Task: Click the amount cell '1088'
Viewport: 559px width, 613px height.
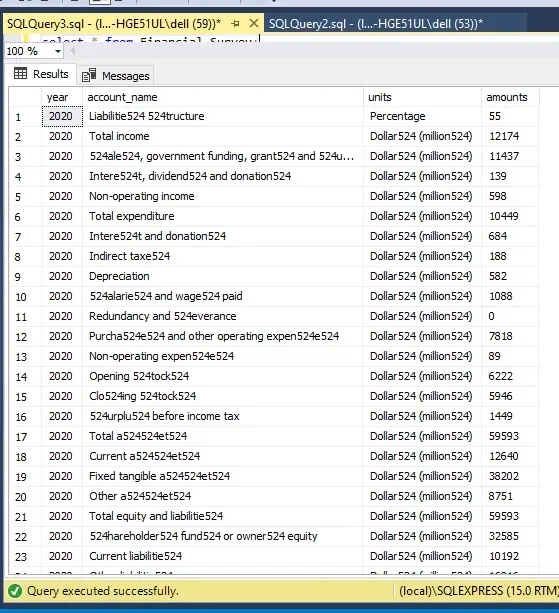Action: [x=510, y=296]
